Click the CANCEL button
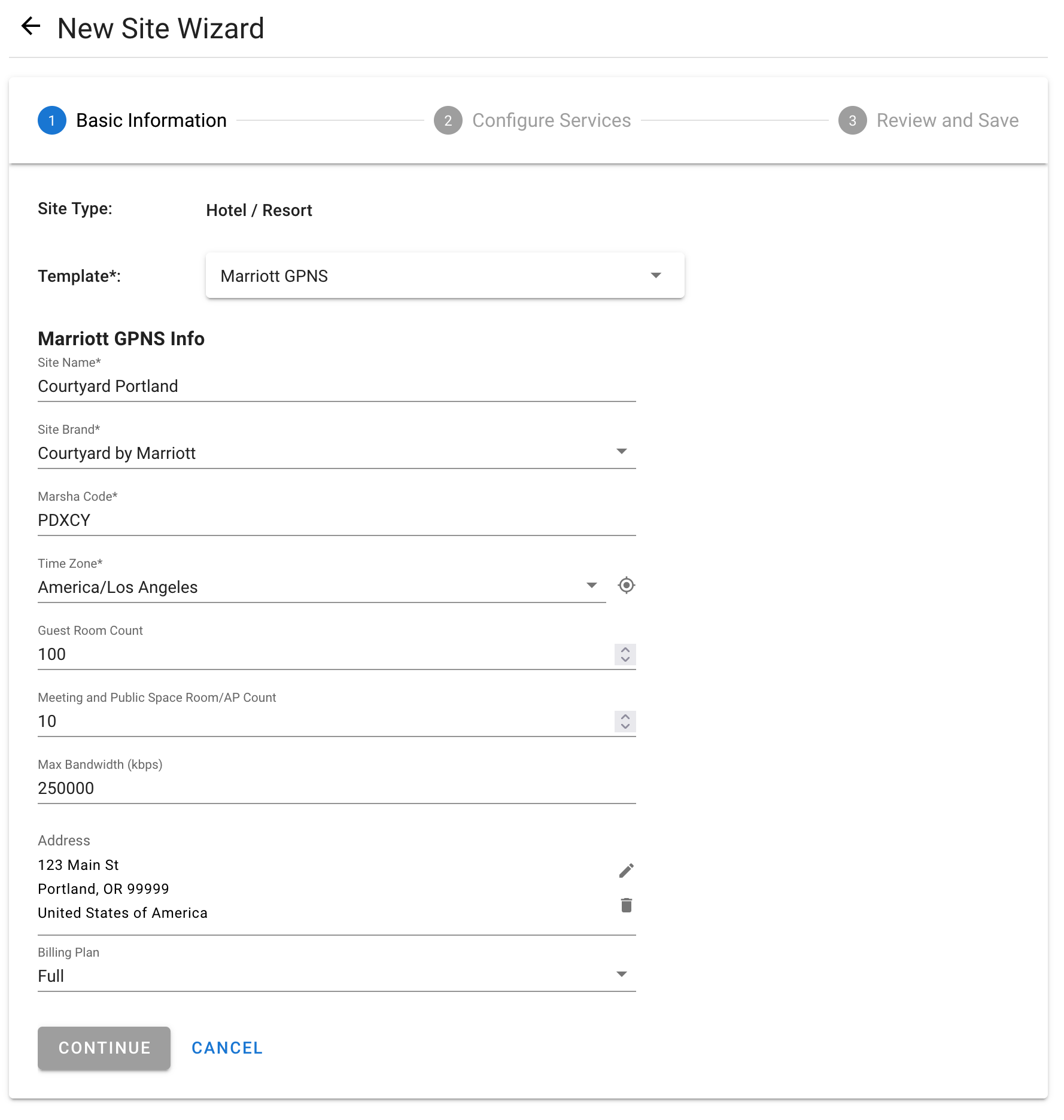 click(x=227, y=1048)
